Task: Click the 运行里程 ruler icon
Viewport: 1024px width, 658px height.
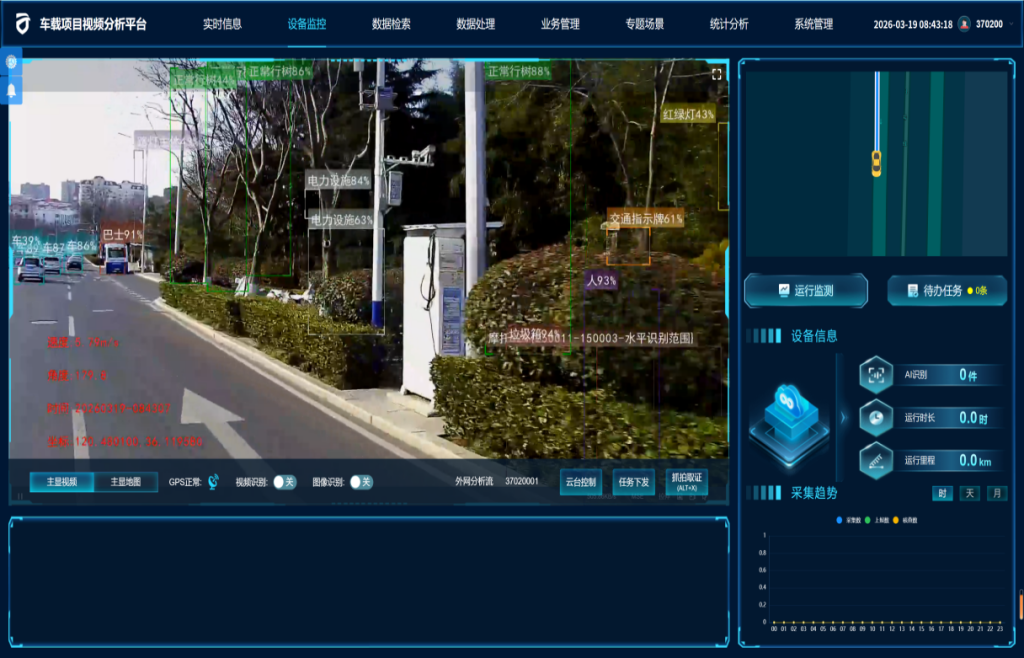Action: [x=876, y=460]
